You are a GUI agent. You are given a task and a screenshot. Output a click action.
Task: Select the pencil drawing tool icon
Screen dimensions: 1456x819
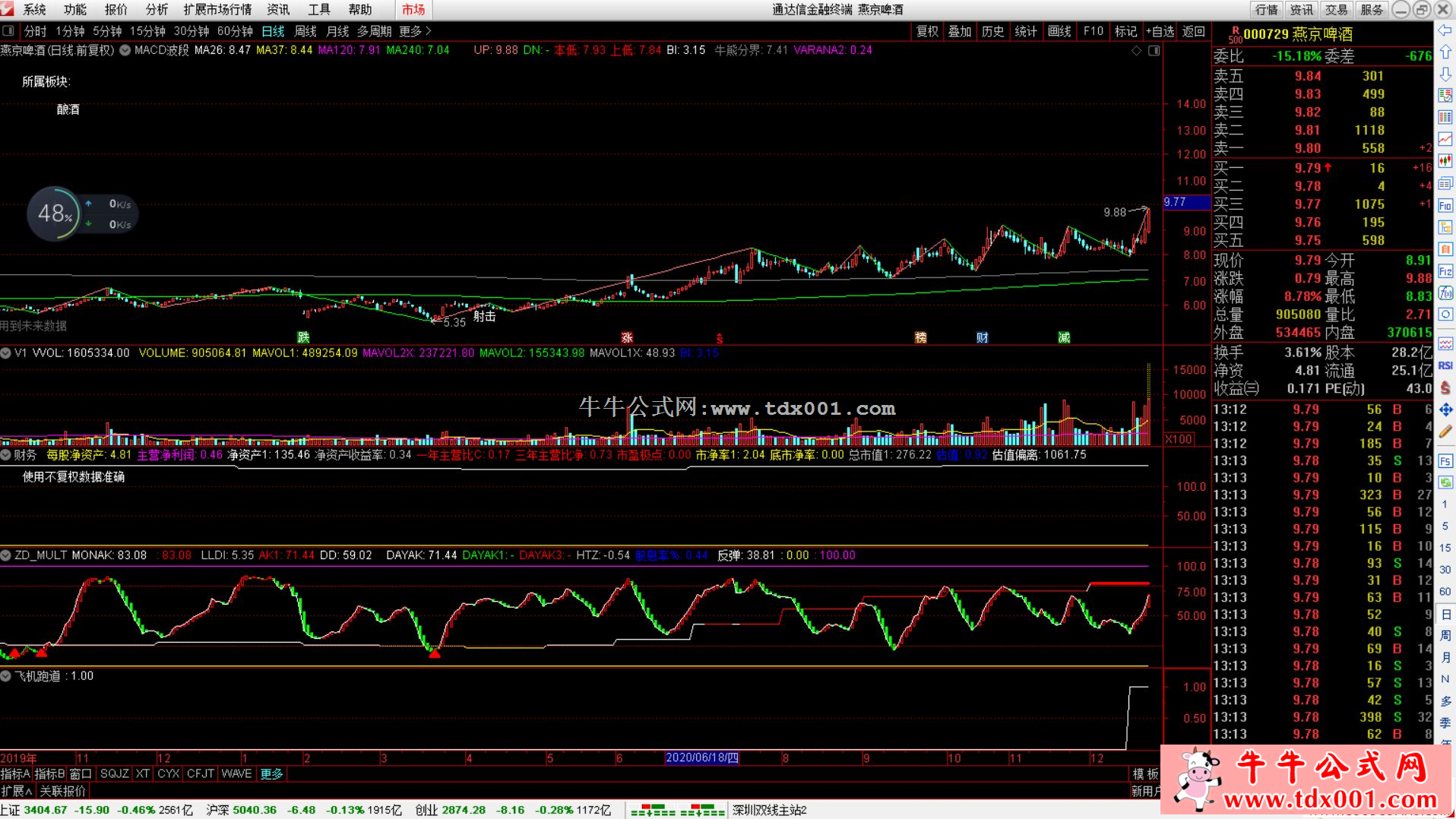click(x=1445, y=432)
